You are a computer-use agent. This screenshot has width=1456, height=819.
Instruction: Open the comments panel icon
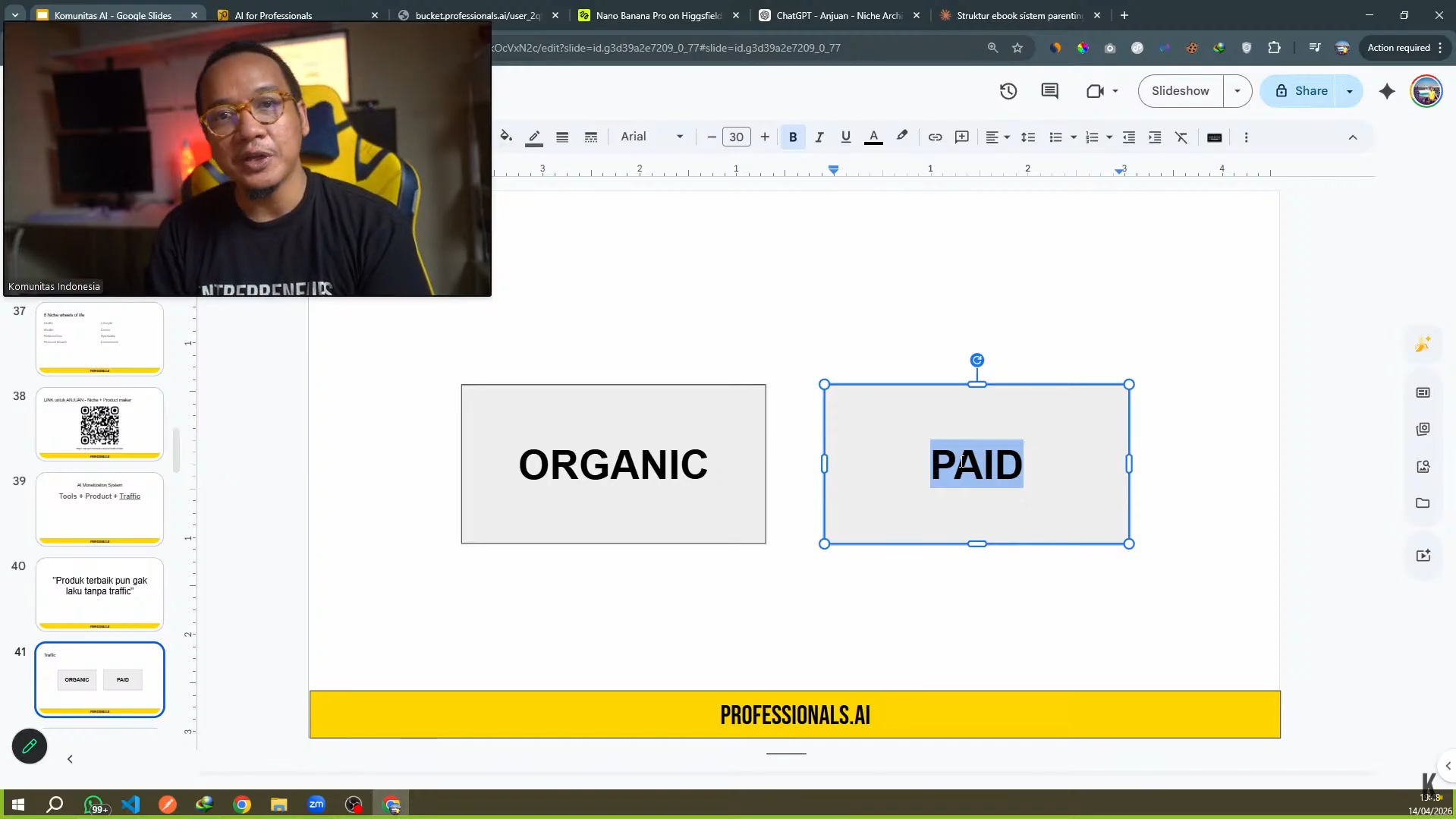coord(1049,91)
